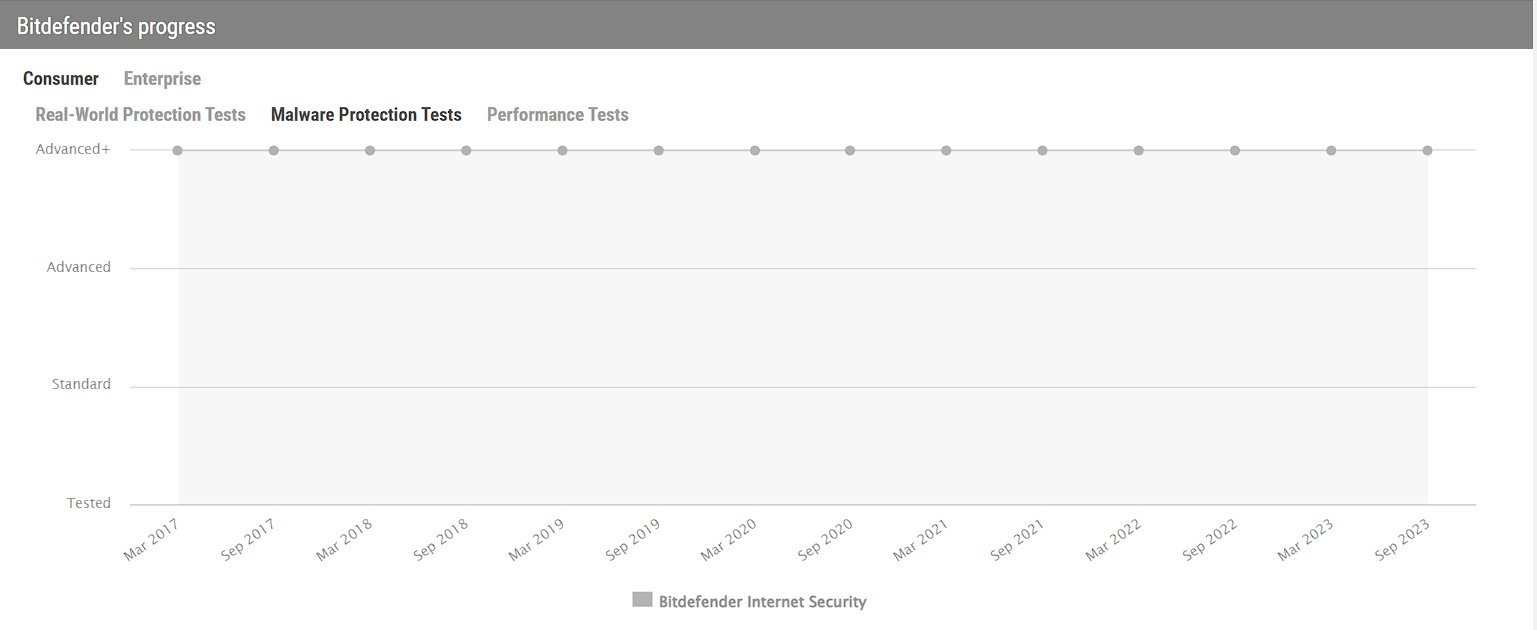This screenshot has width=1537, height=630.
Task: Toggle the Bitdefender Internet Security legend label
Action: pyautogui.click(x=762, y=602)
